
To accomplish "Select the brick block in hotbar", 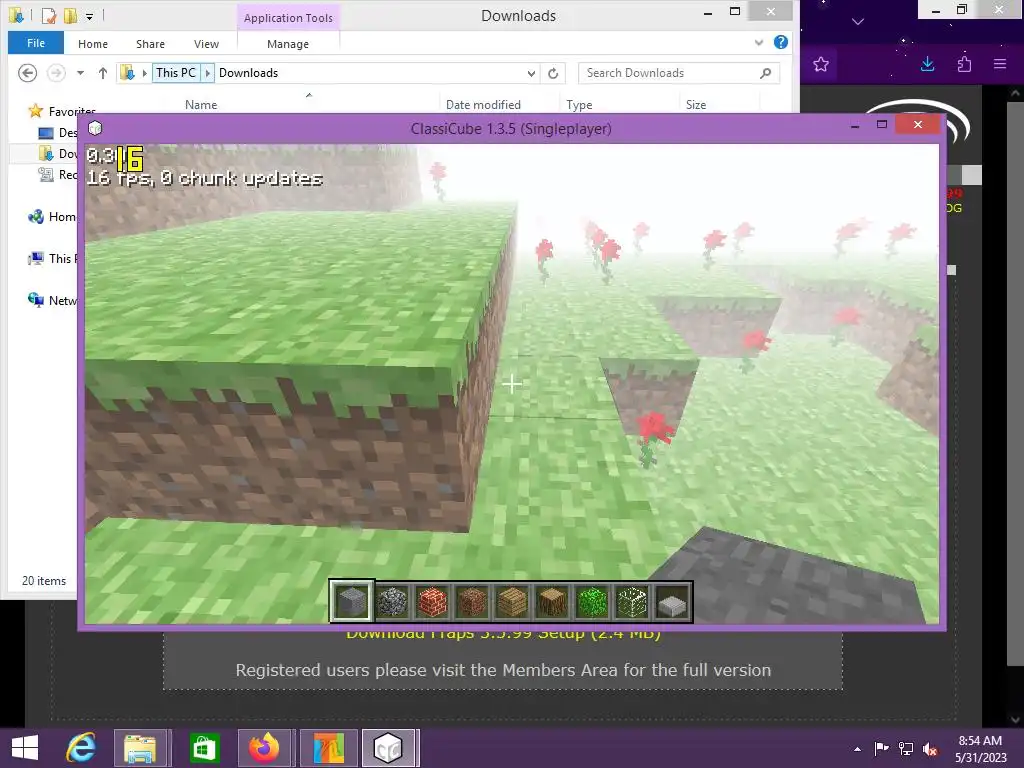I will (432, 601).
